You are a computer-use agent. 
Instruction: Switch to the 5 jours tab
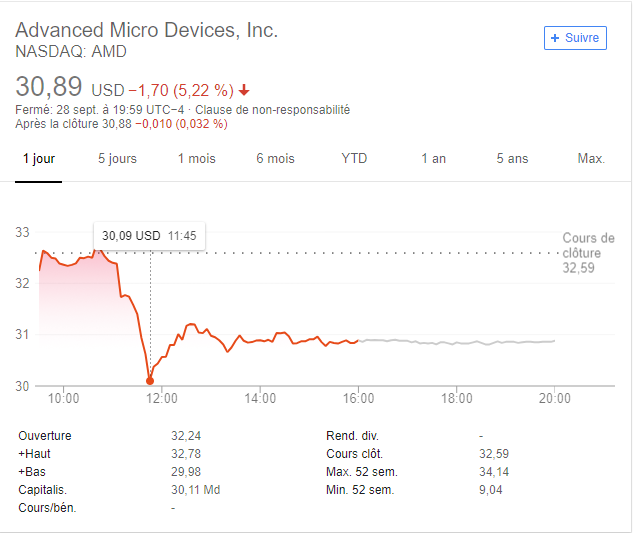pos(117,159)
